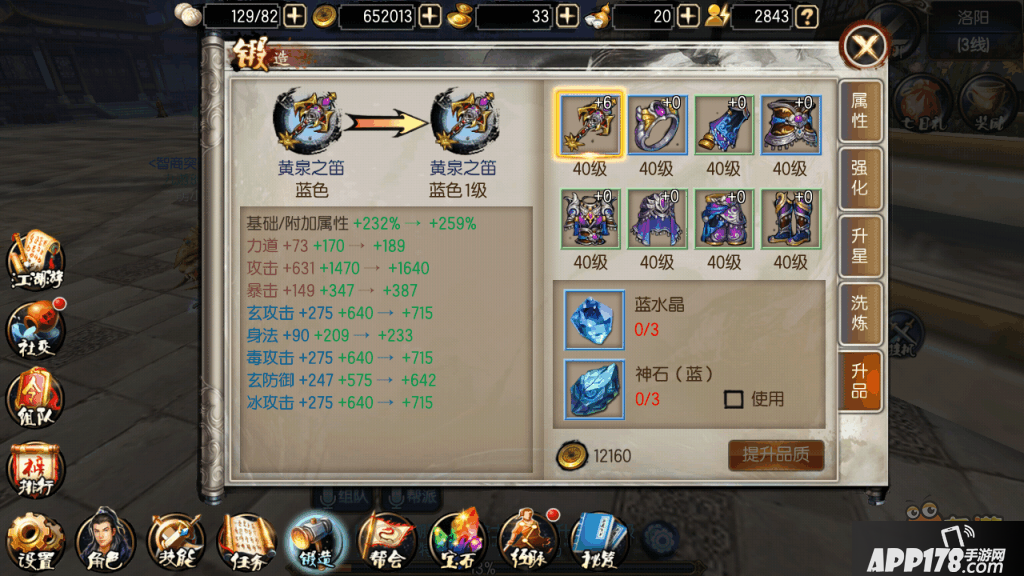The height and width of the screenshot is (576, 1024).
Task: Open the 锻造 forge hammer icon
Action: (x=316, y=541)
